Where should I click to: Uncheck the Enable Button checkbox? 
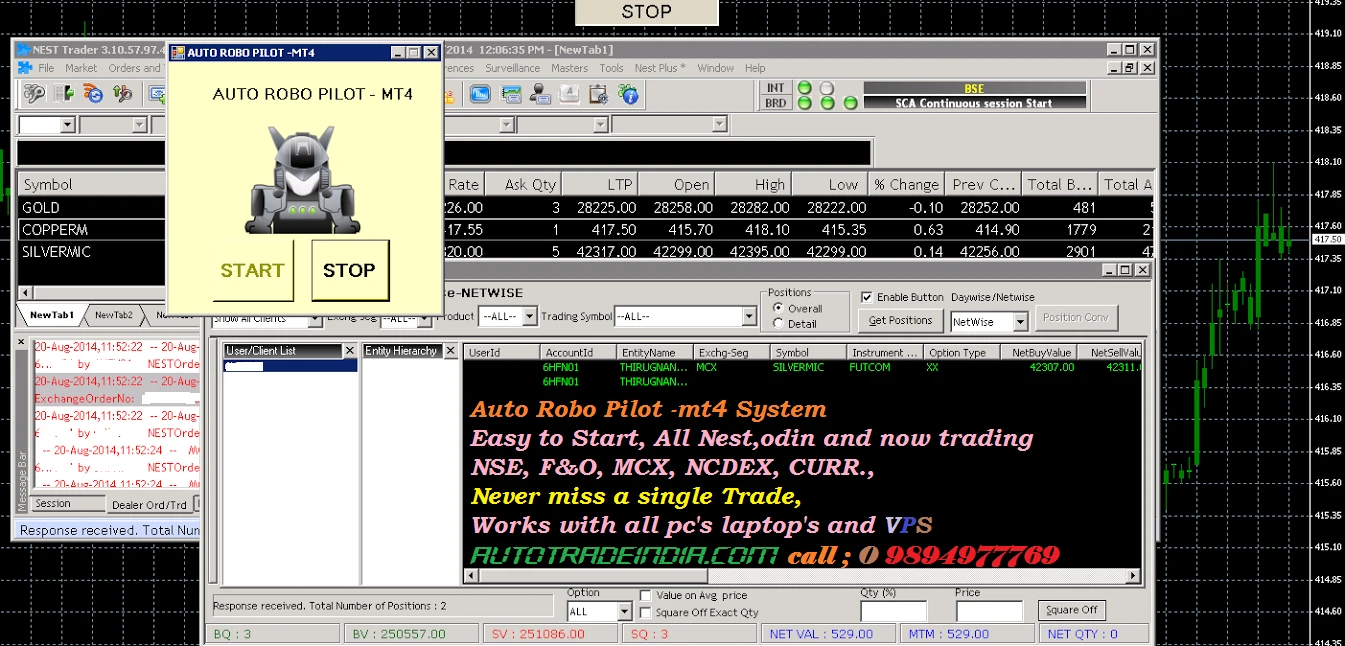pyautogui.click(x=867, y=297)
